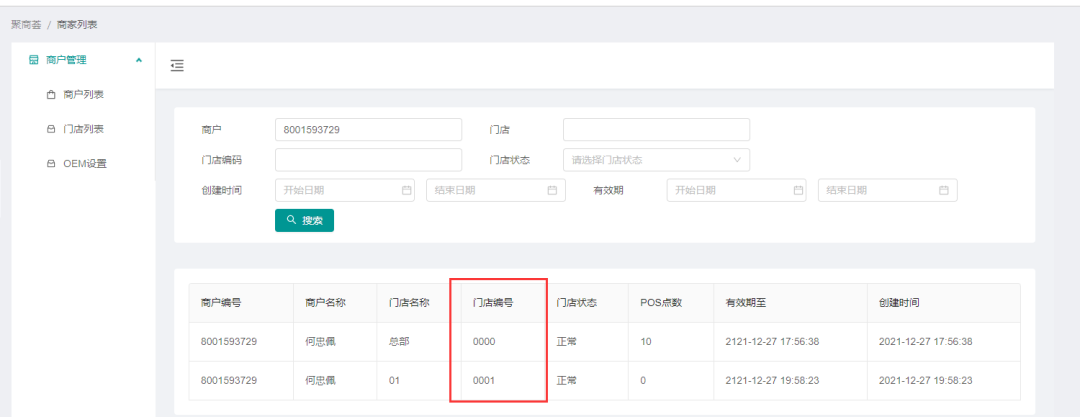Image resolution: width=1080 pixels, height=417 pixels.
Task: Focus the 门店编码 text input
Action: [x=367, y=160]
